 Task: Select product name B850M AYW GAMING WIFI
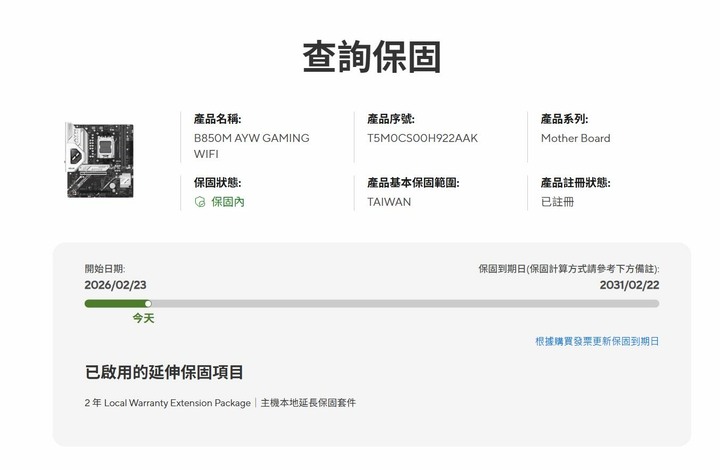(x=252, y=146)
